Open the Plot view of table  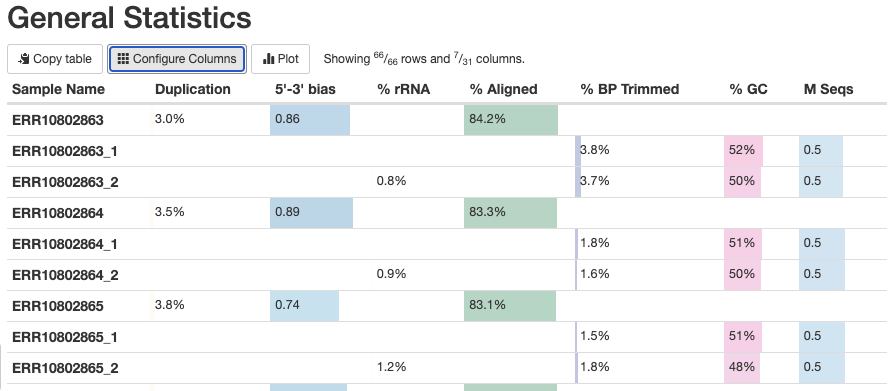pyautogui.click(x=281, y=59)
